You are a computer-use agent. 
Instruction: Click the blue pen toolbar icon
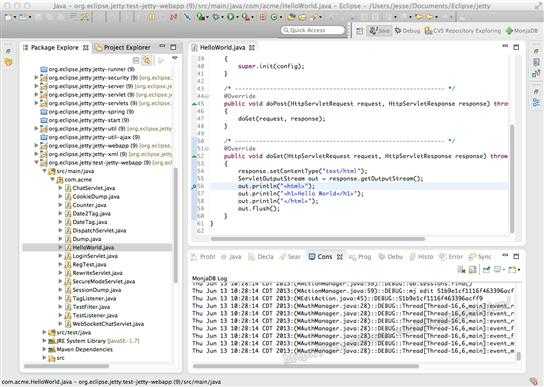[x=187, y=17]
